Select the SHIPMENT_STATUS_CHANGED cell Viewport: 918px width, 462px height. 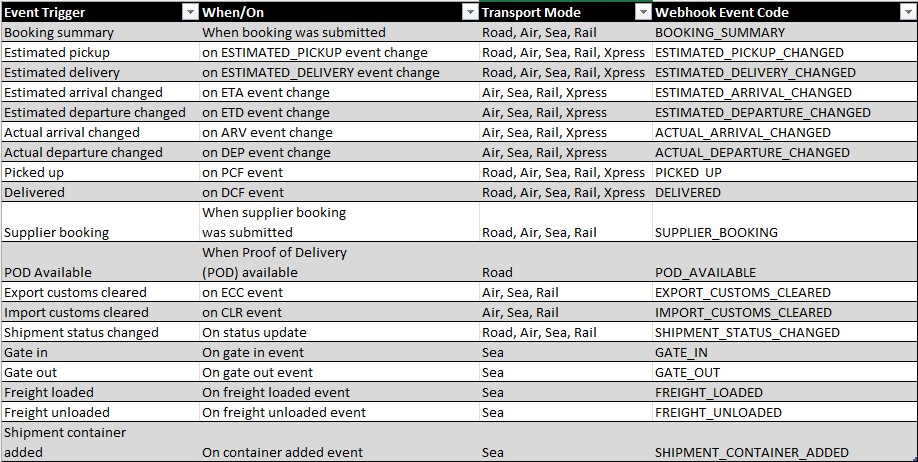(x=747, y=332)
